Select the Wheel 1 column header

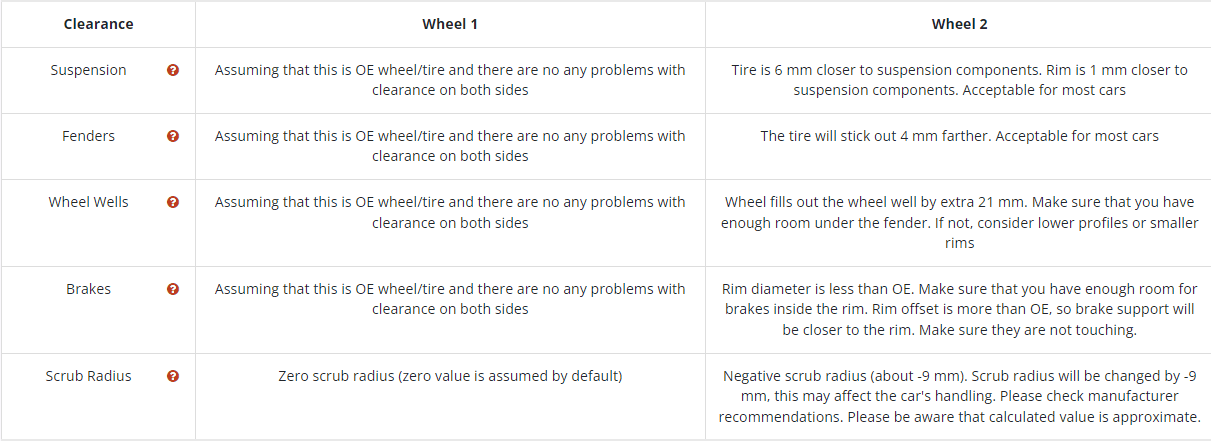[x=450, y=24]
